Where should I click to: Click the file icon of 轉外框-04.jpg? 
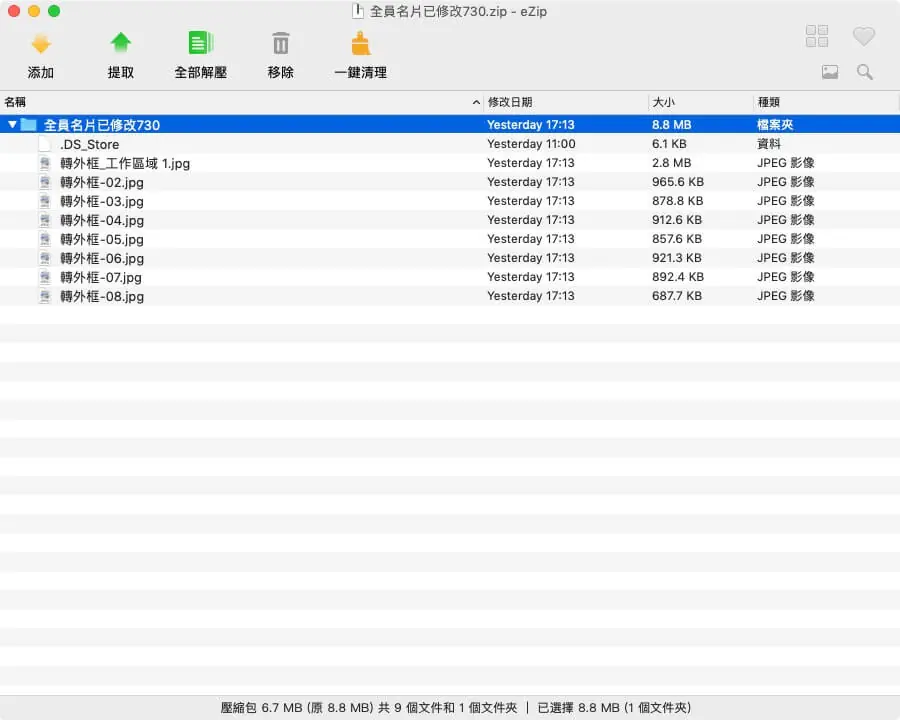click(45, 220)
